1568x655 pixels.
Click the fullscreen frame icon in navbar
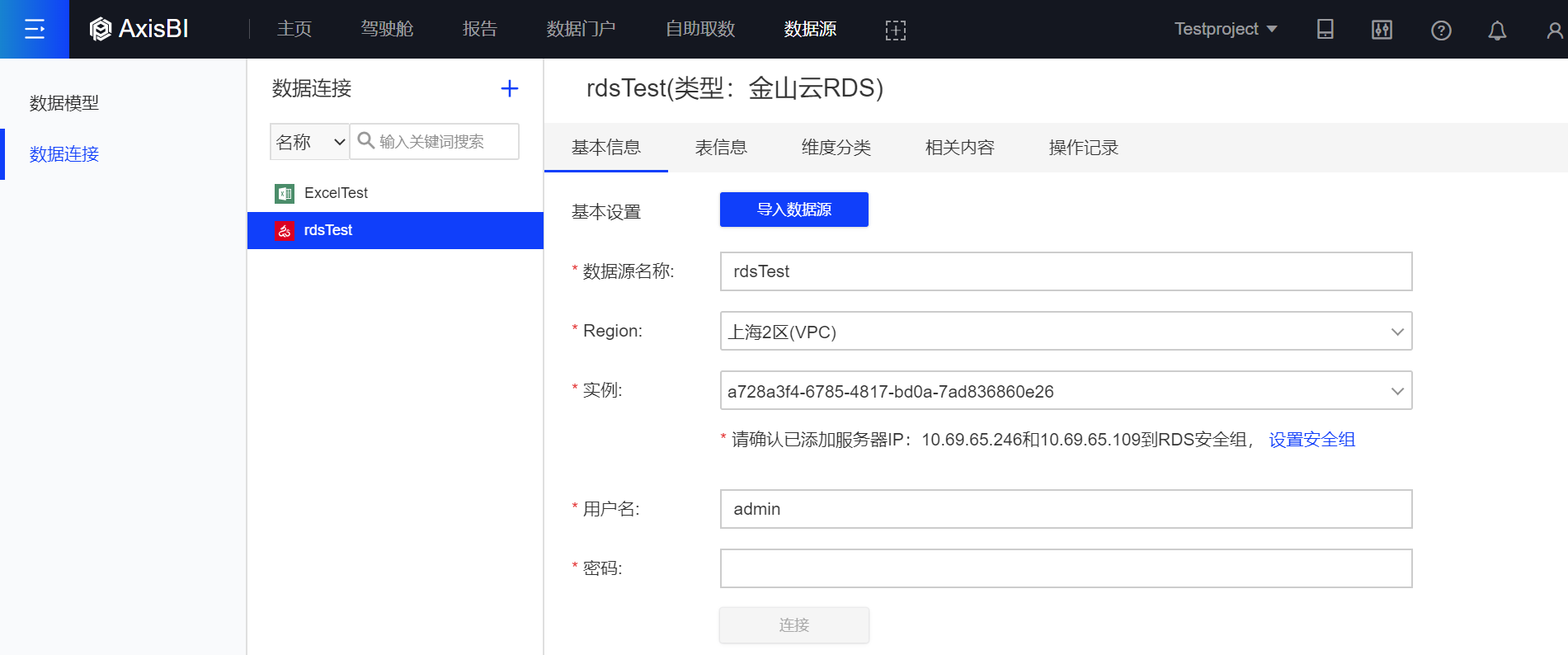(x=895, y=31)
